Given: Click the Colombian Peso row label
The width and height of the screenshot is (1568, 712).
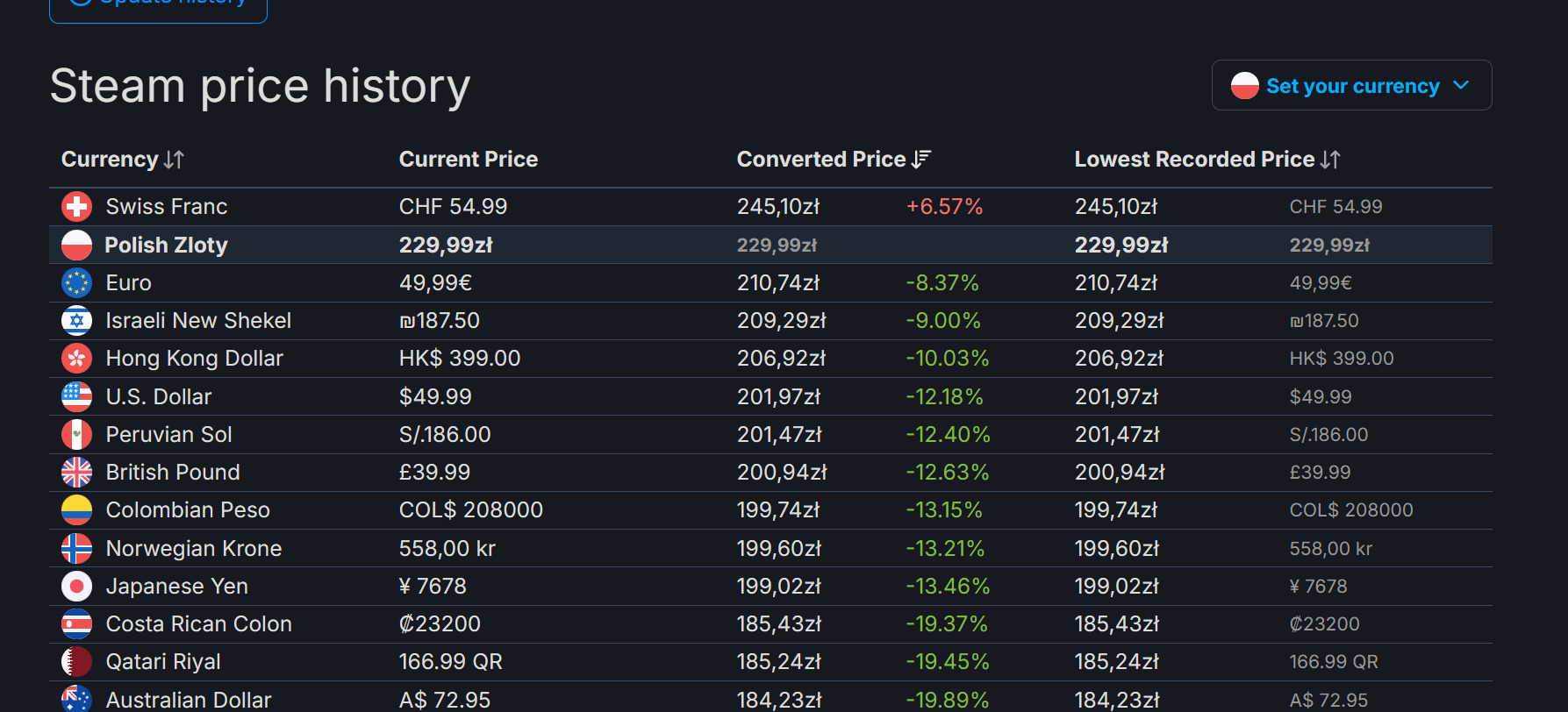Looking at the screenshot, I should (188, 510).
